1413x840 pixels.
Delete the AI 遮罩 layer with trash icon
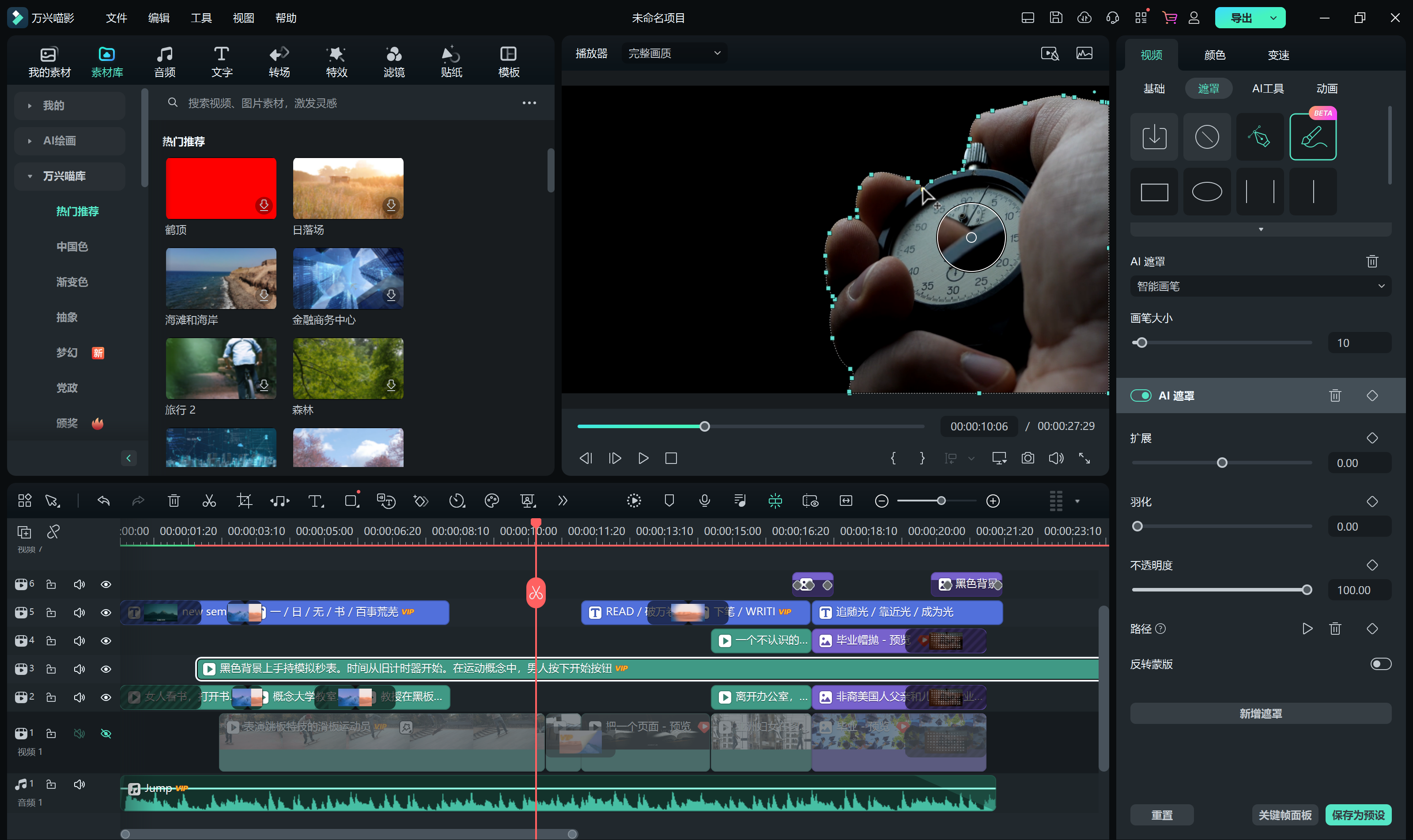click(x=1335, y=396)
